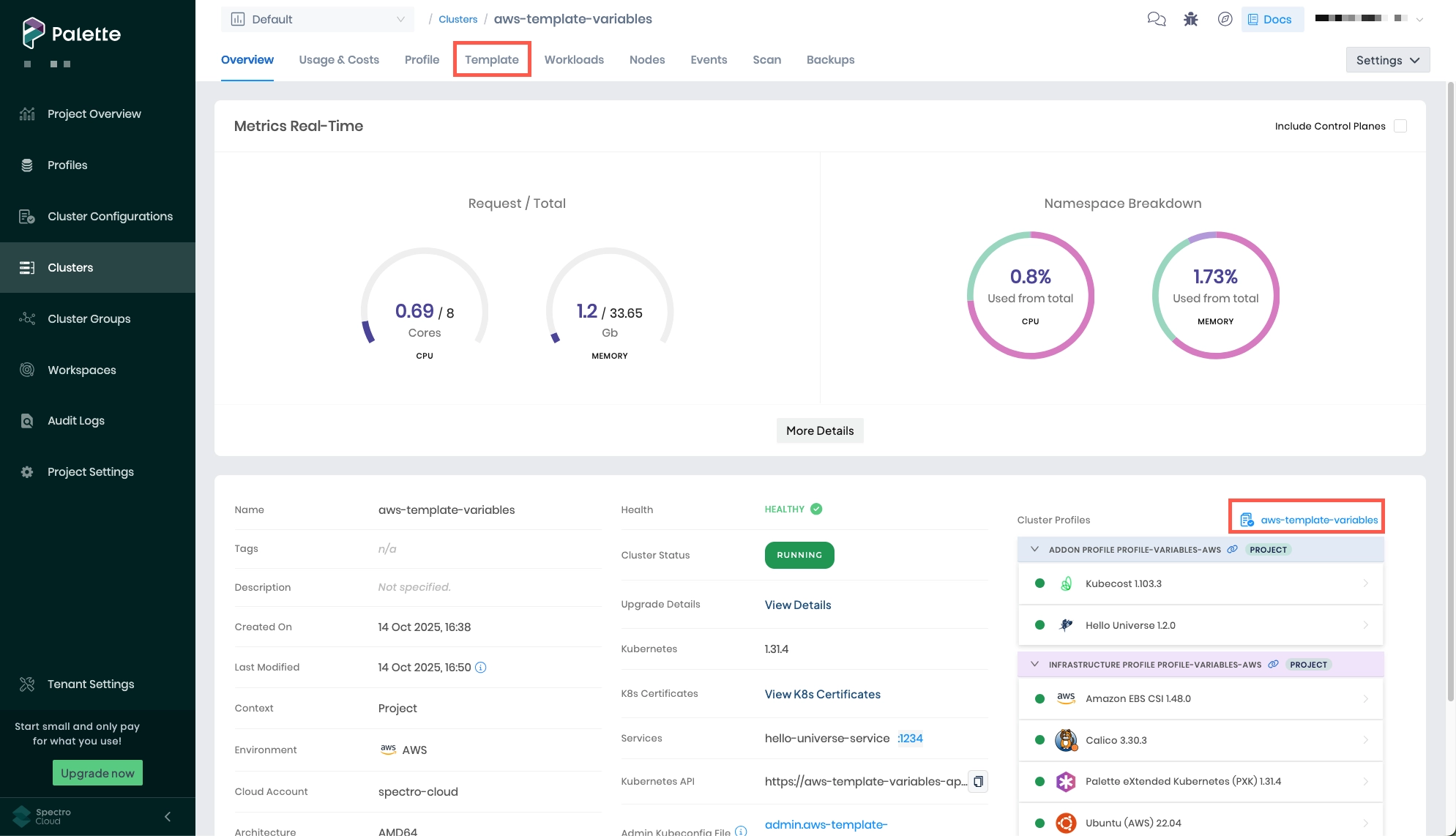
Task: Open Project Overview from the sidebar
Action: tap(94, 113)
